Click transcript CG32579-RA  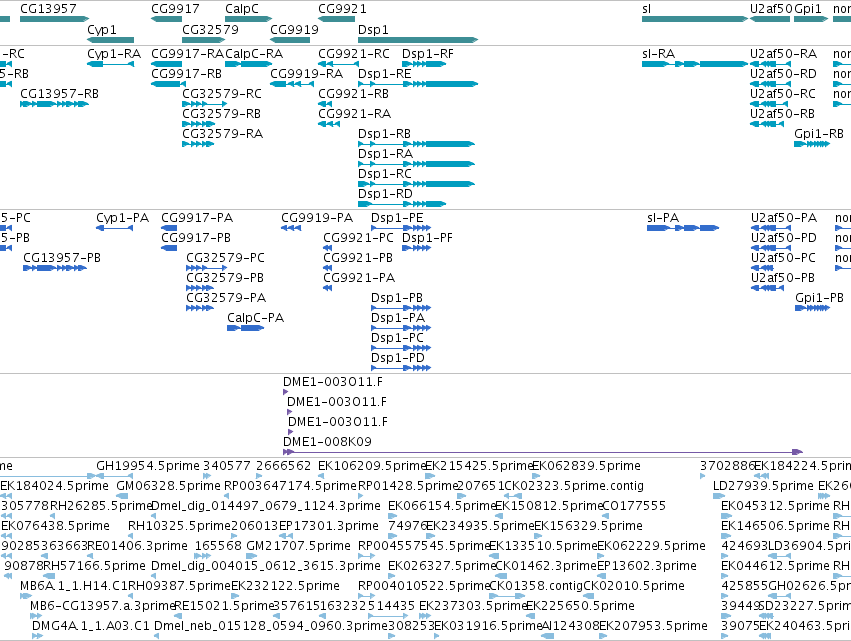198,144
